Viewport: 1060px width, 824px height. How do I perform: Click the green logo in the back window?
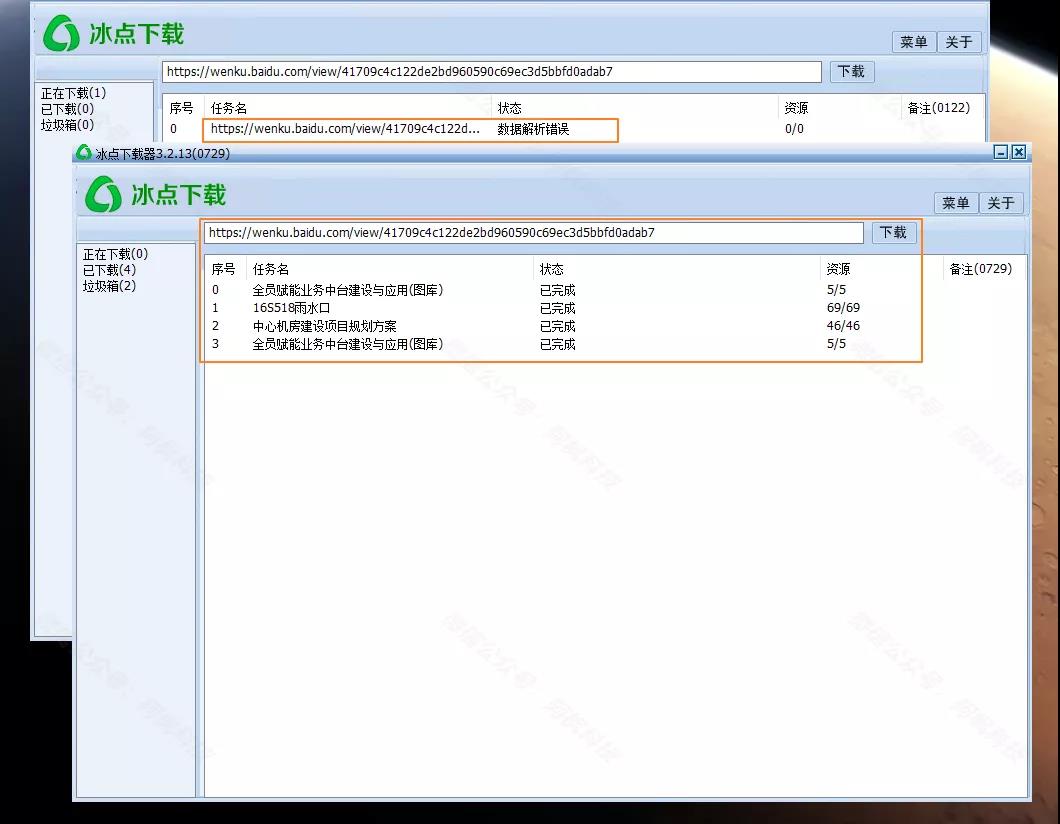(x=62, y=33)
